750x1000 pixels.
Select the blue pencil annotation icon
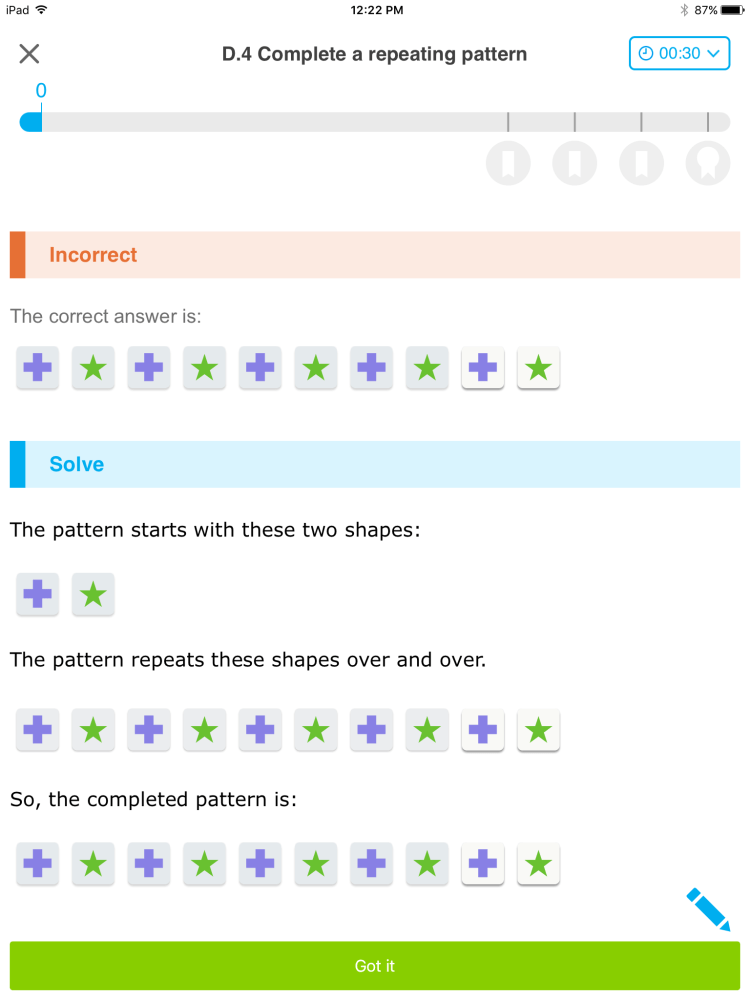(x=707, y=908)
